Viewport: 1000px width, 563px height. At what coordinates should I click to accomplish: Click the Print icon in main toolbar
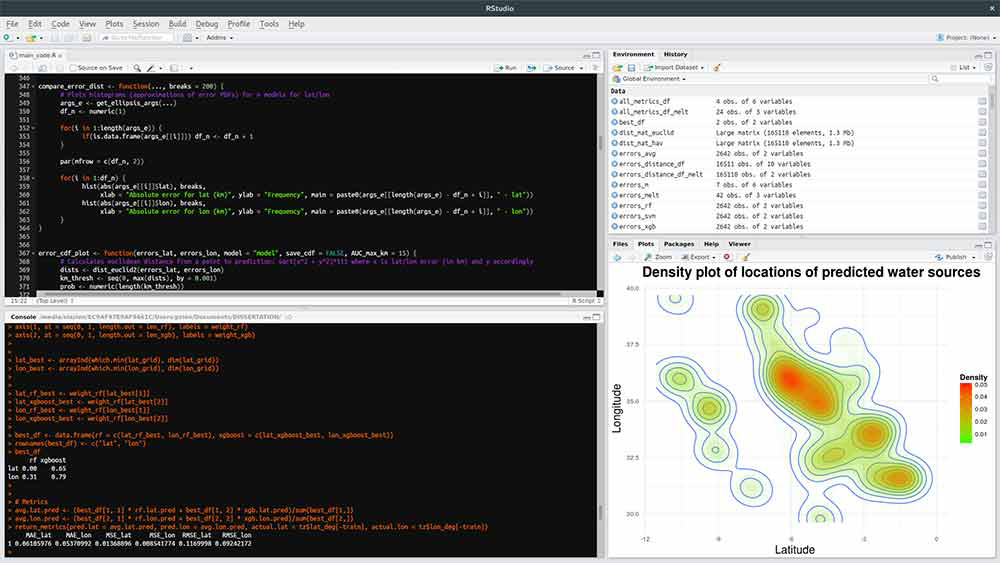pos(86,38)
